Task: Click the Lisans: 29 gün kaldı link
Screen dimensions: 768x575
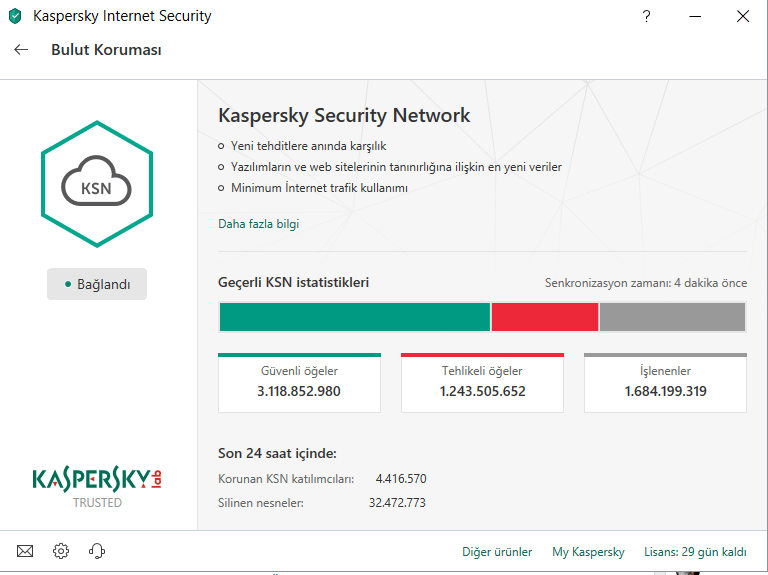Action: (696, 552)
